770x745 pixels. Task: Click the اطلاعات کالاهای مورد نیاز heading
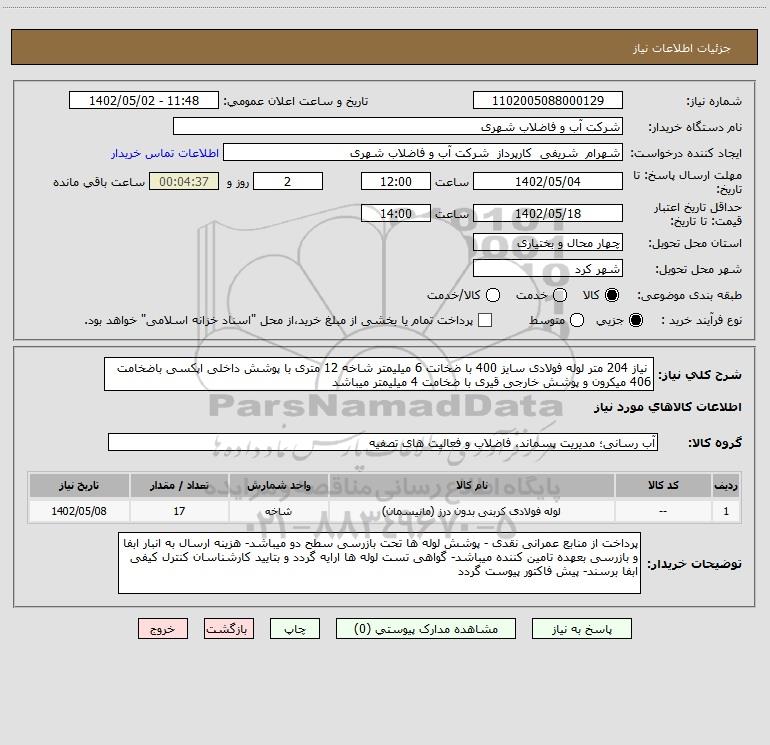tap(668, 407)
